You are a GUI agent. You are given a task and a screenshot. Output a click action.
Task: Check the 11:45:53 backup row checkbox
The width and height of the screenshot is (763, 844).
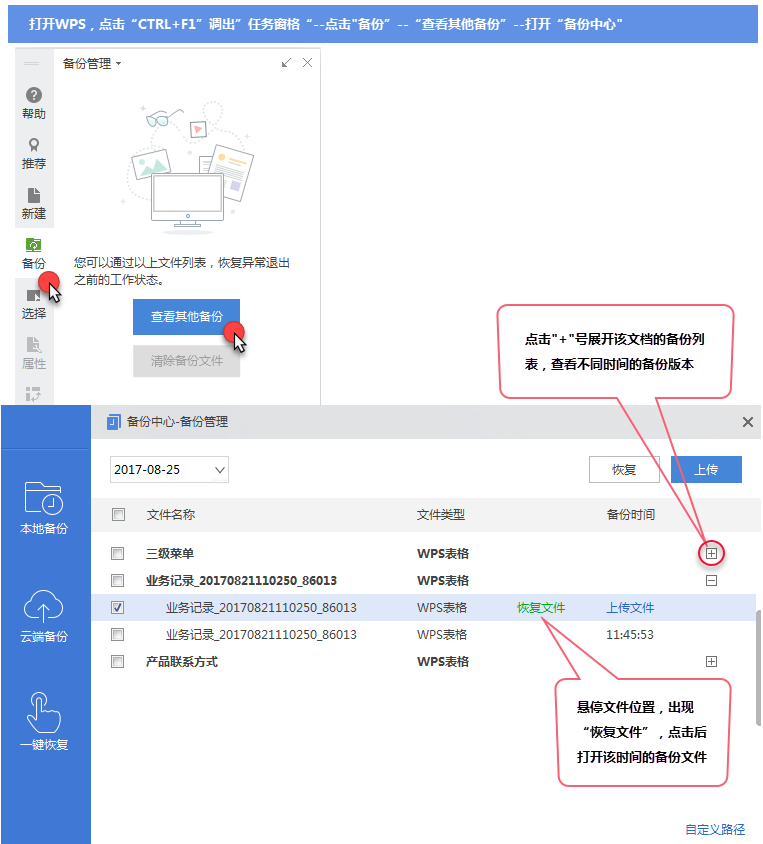click(x=117, y=635)
